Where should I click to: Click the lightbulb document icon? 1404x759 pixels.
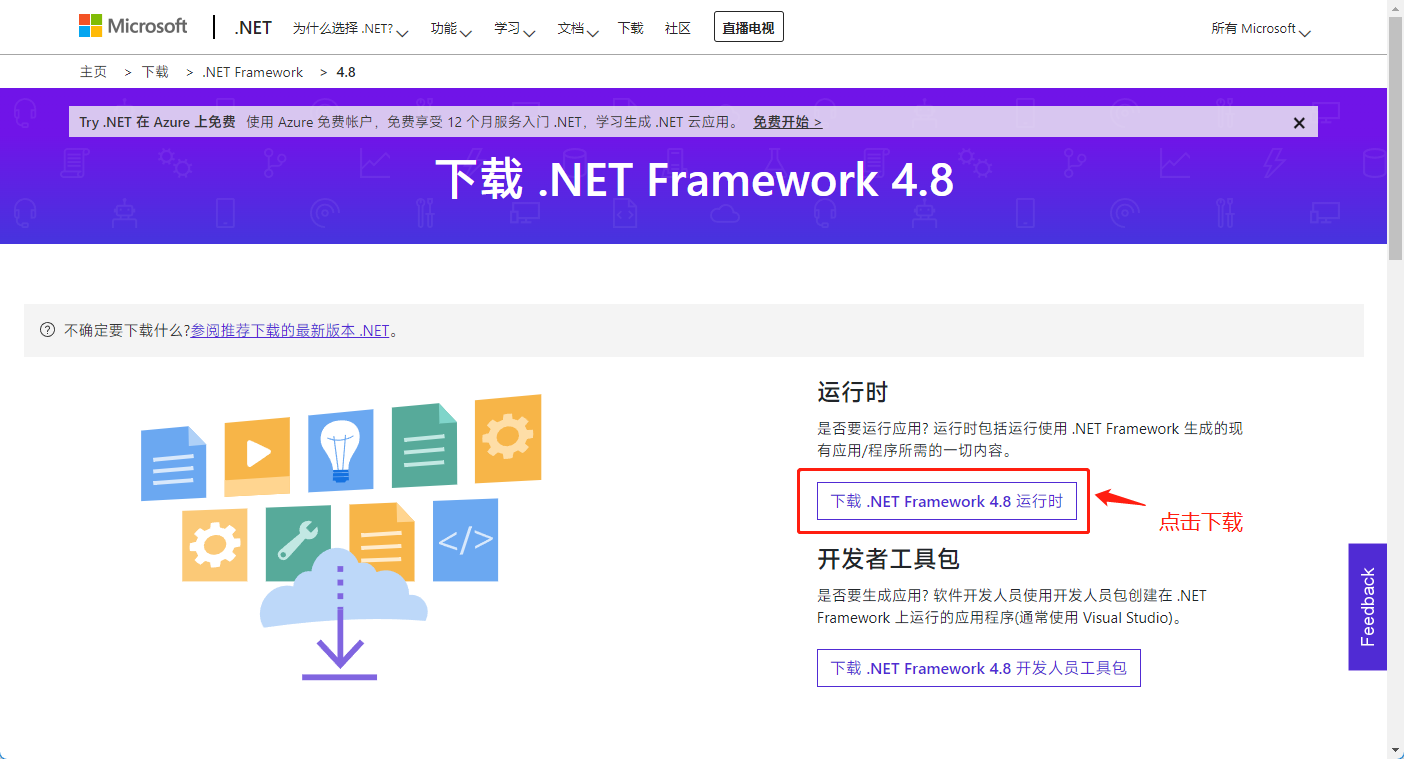point(340,450)
